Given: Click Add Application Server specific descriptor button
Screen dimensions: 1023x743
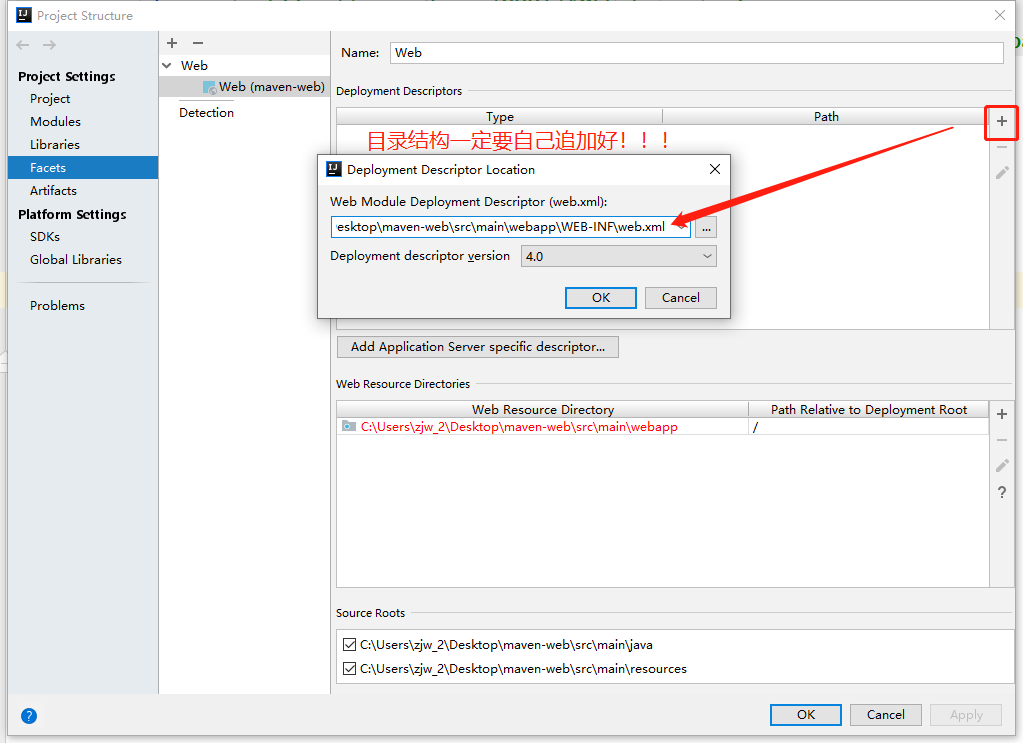Looking at the screenshot, I should (x=477, y=347).
